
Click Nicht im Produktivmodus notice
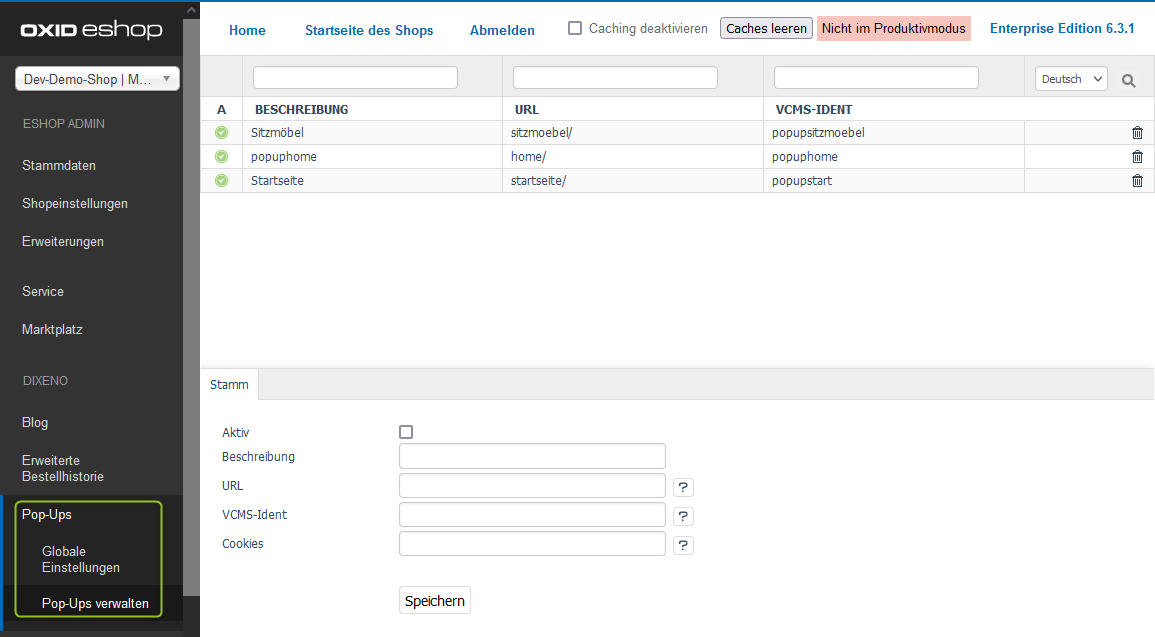[894, 28]
